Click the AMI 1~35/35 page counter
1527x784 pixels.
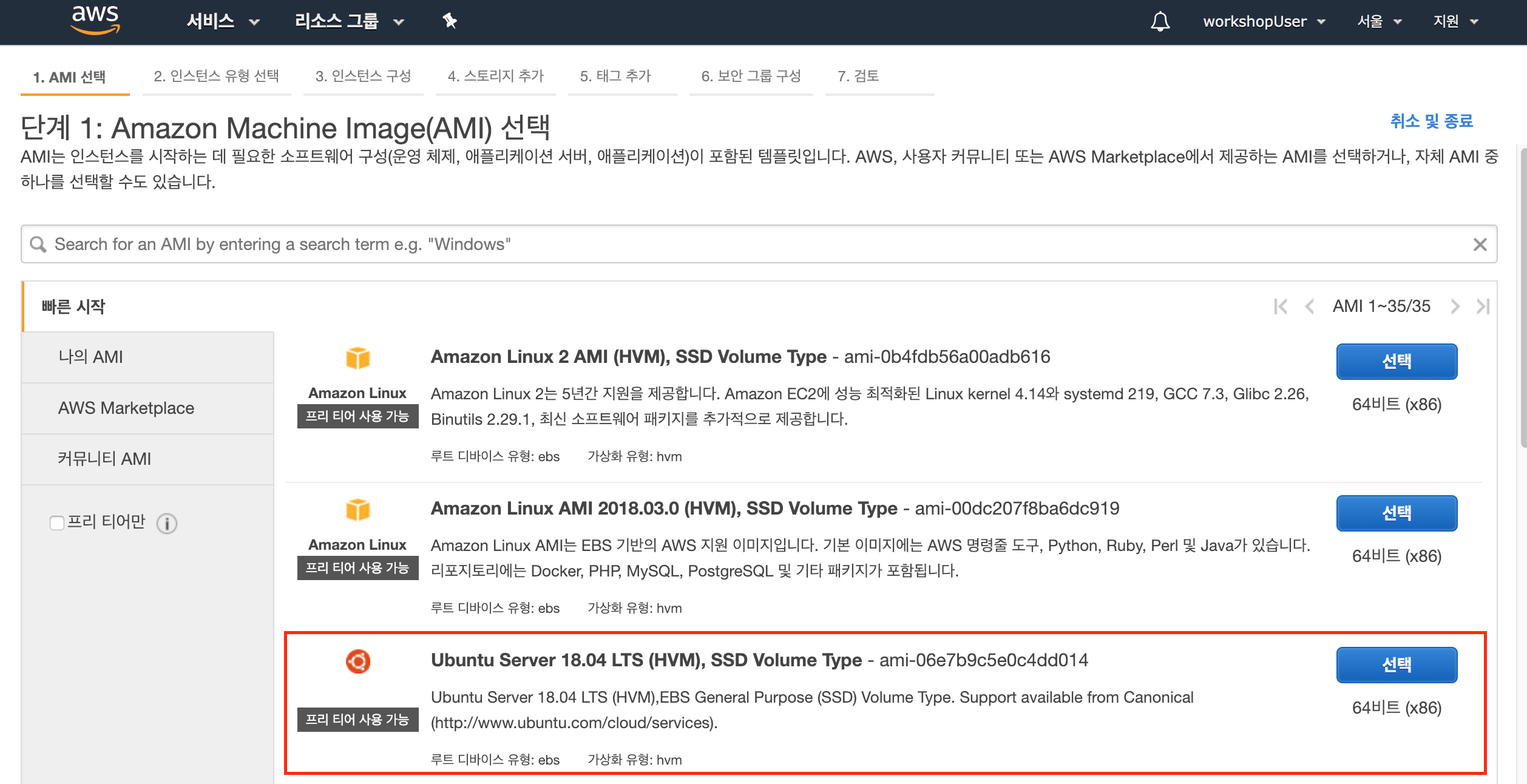1381,306
